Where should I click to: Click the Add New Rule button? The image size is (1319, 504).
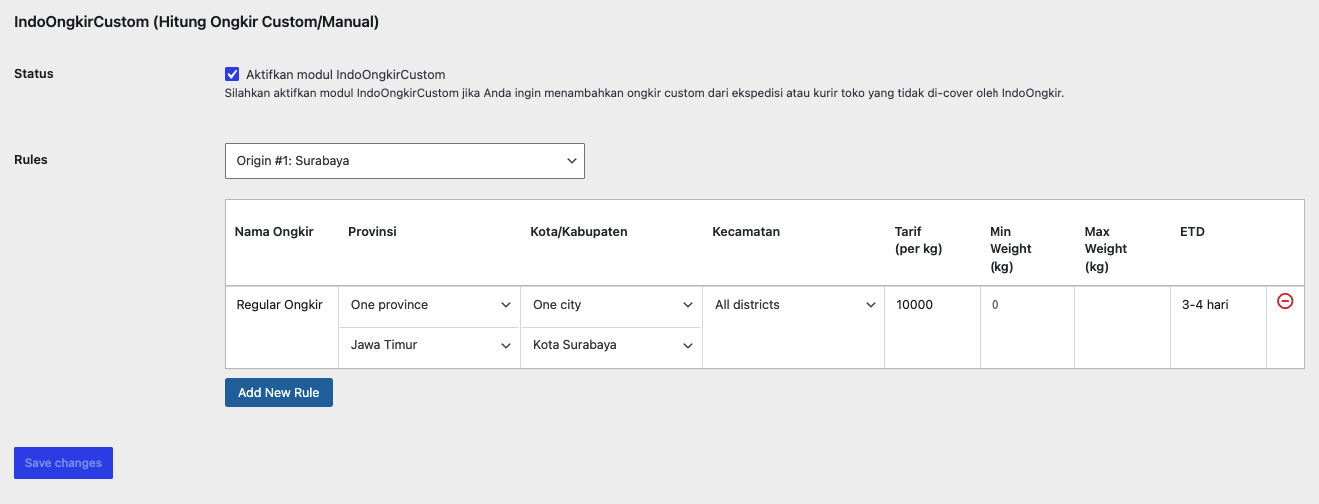coord(279,393)
